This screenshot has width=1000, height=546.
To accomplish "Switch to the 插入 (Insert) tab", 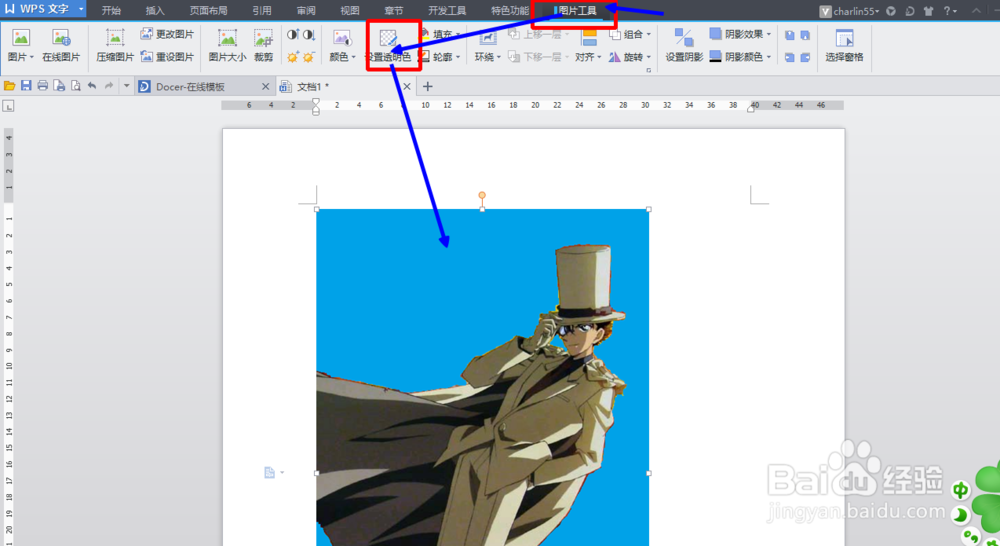I will coord(155,11).
